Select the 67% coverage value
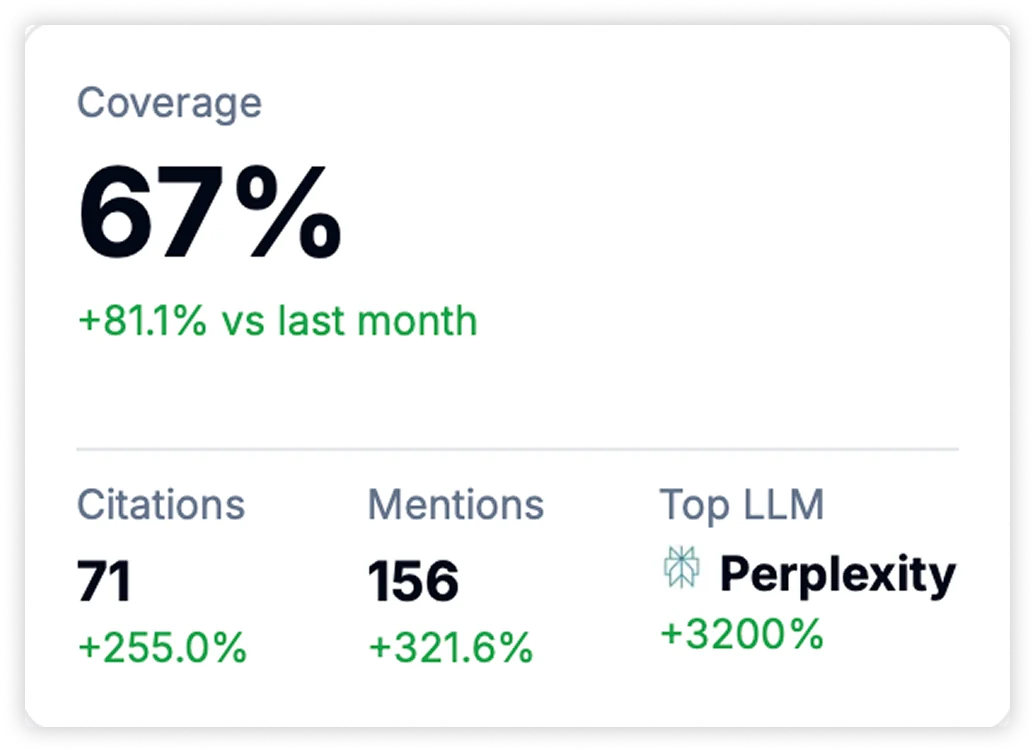 pos(210,210)
